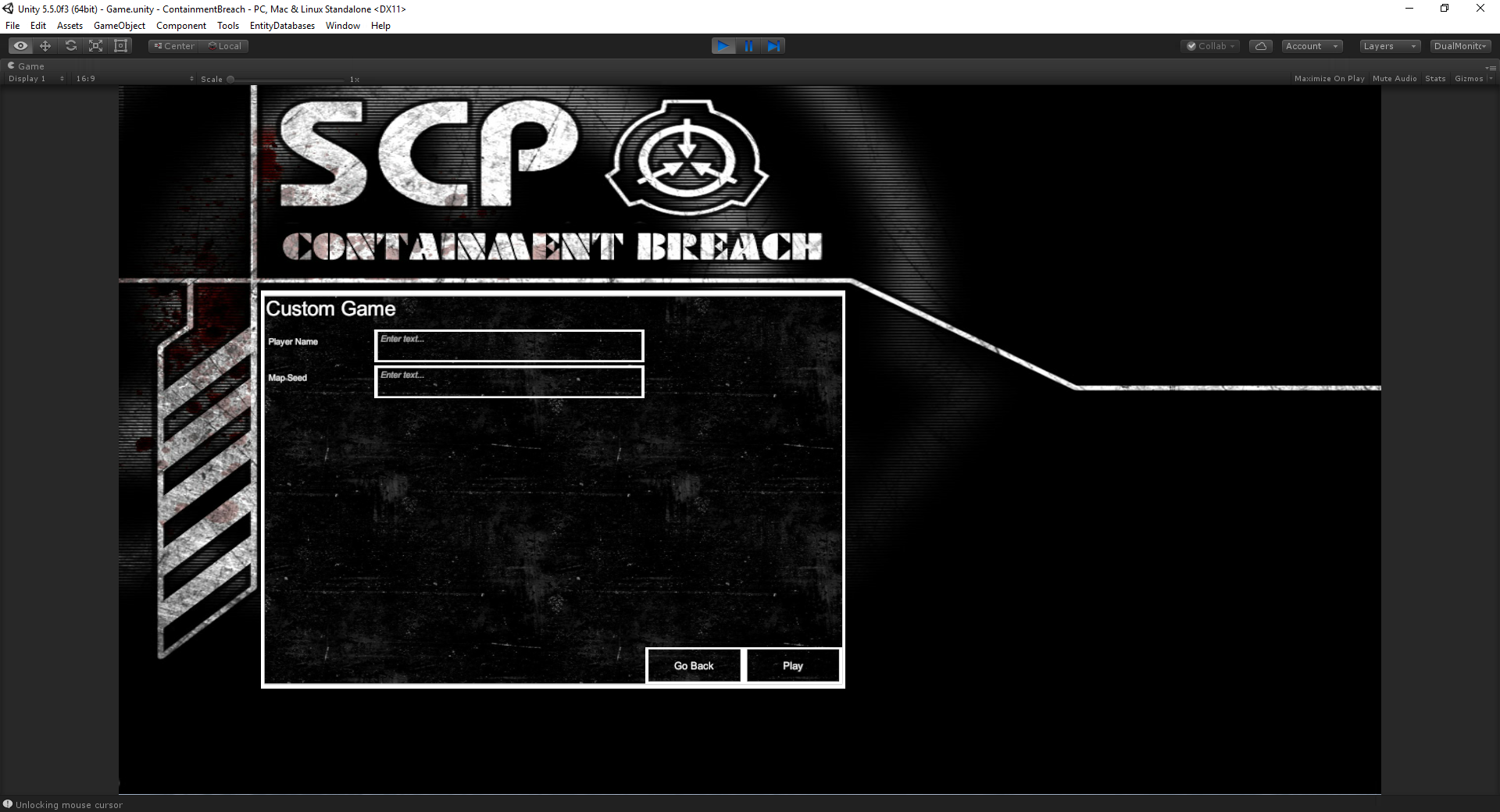Screen dimensions: 1500x812
Task: Open the Display 1 dropdown
Action: coord(36,79)
